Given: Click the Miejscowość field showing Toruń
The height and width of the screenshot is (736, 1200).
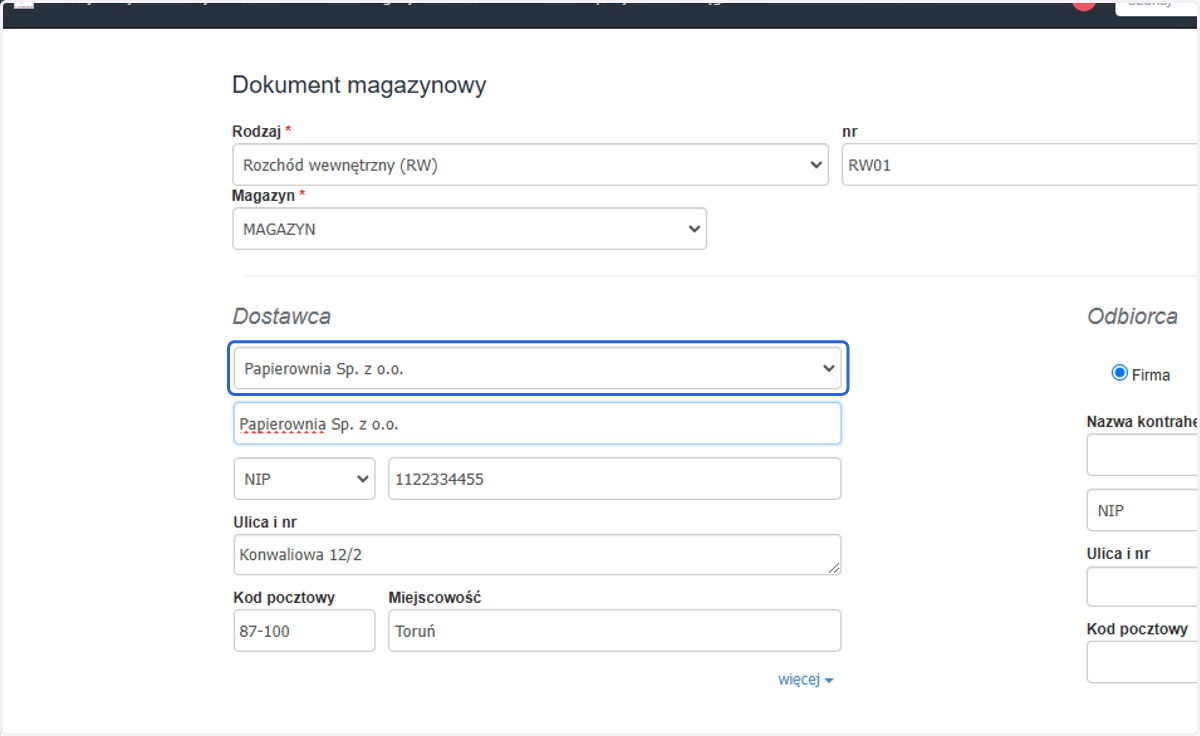Looking at the screenshot, I should click(614, 631).
